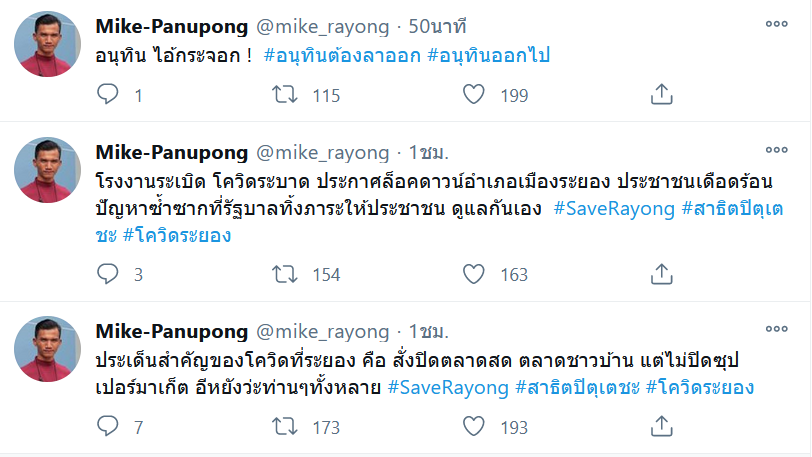
Task: Share the first tweet about อนุทิน
Action: coord(661,94)
